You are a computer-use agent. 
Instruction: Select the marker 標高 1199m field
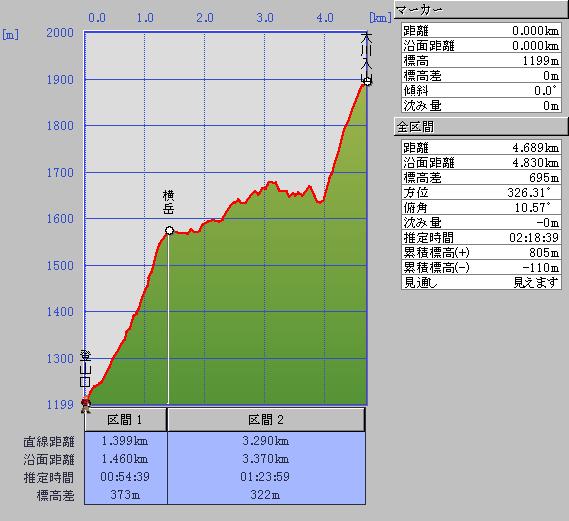481,61
